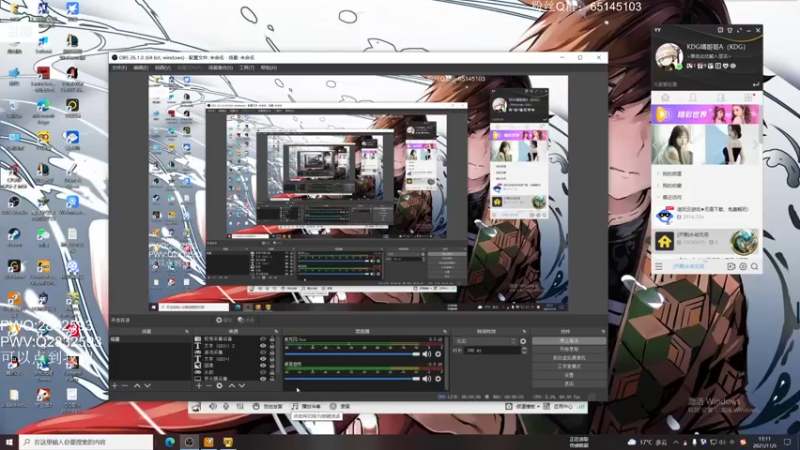
Task: Toggle visibility of 游戏采集 source
Action: (x=263, y=352)
